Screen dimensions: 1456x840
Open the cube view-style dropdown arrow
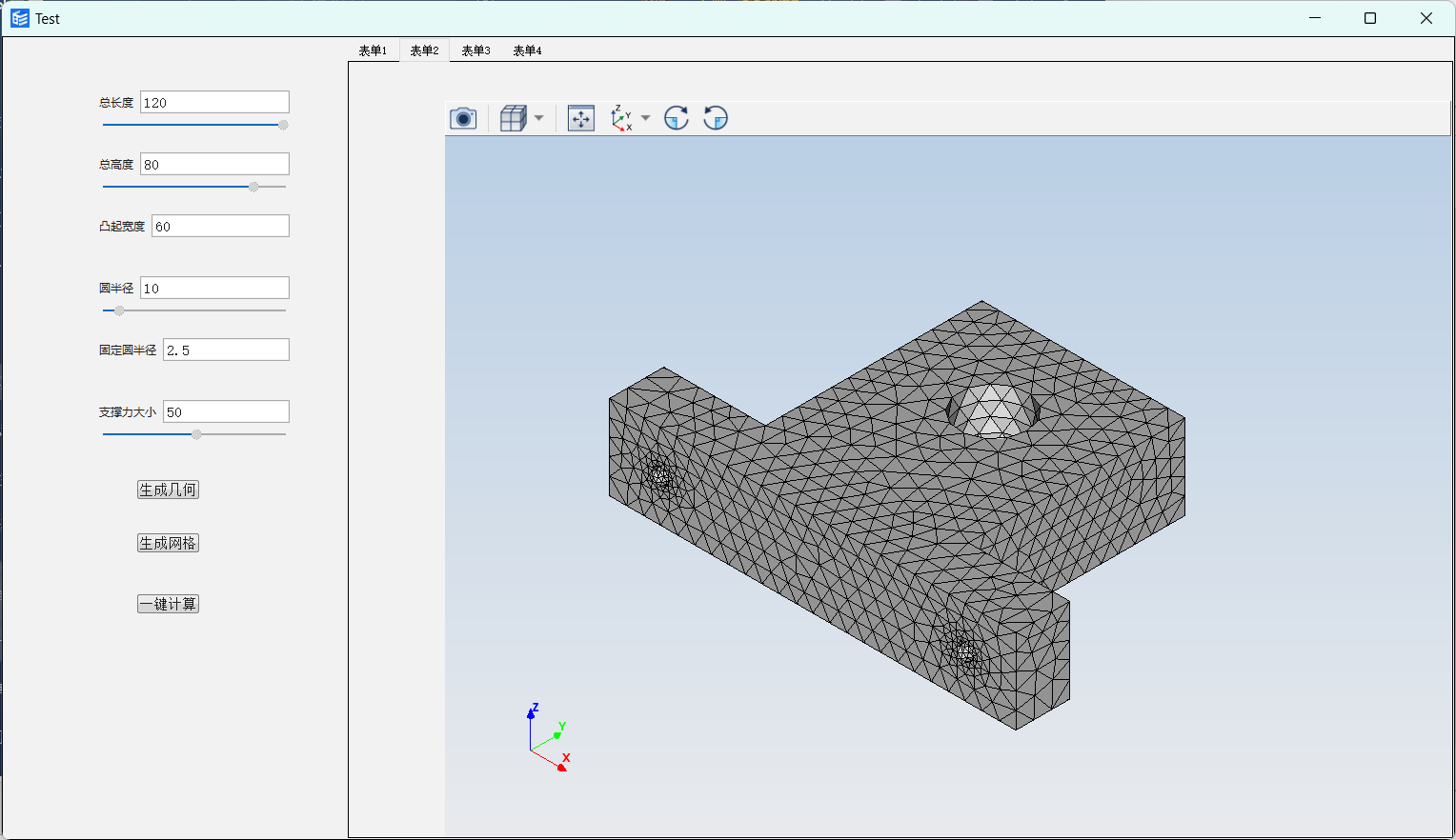[x=539, y=118]
